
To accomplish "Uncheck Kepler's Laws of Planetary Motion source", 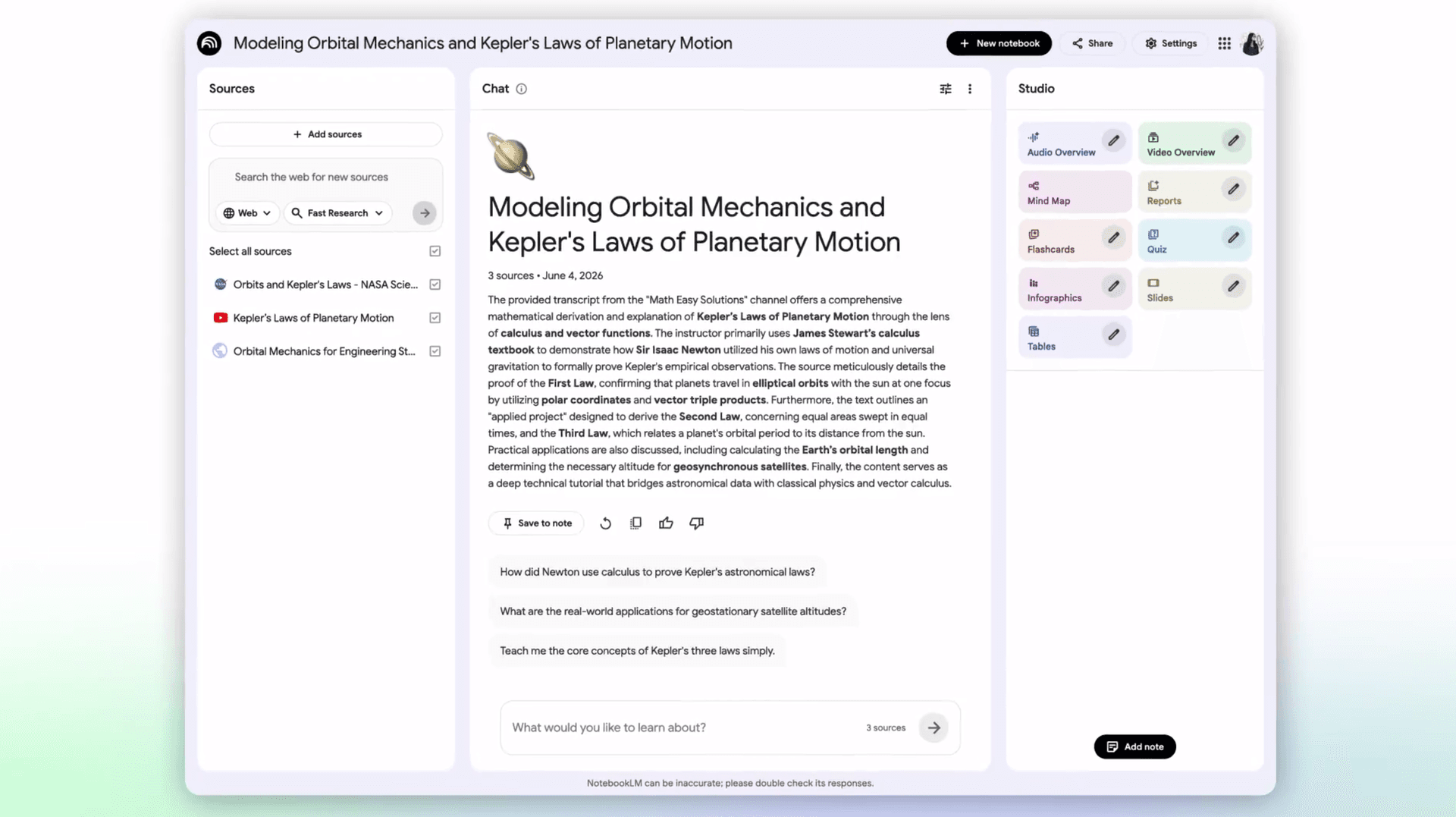I will pos(435,318).
